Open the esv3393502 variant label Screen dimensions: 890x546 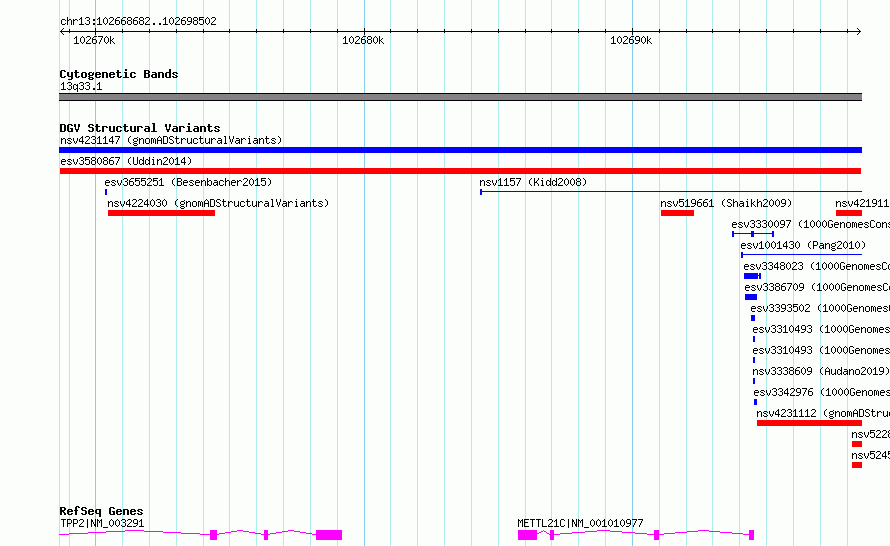tap(820, 308)
